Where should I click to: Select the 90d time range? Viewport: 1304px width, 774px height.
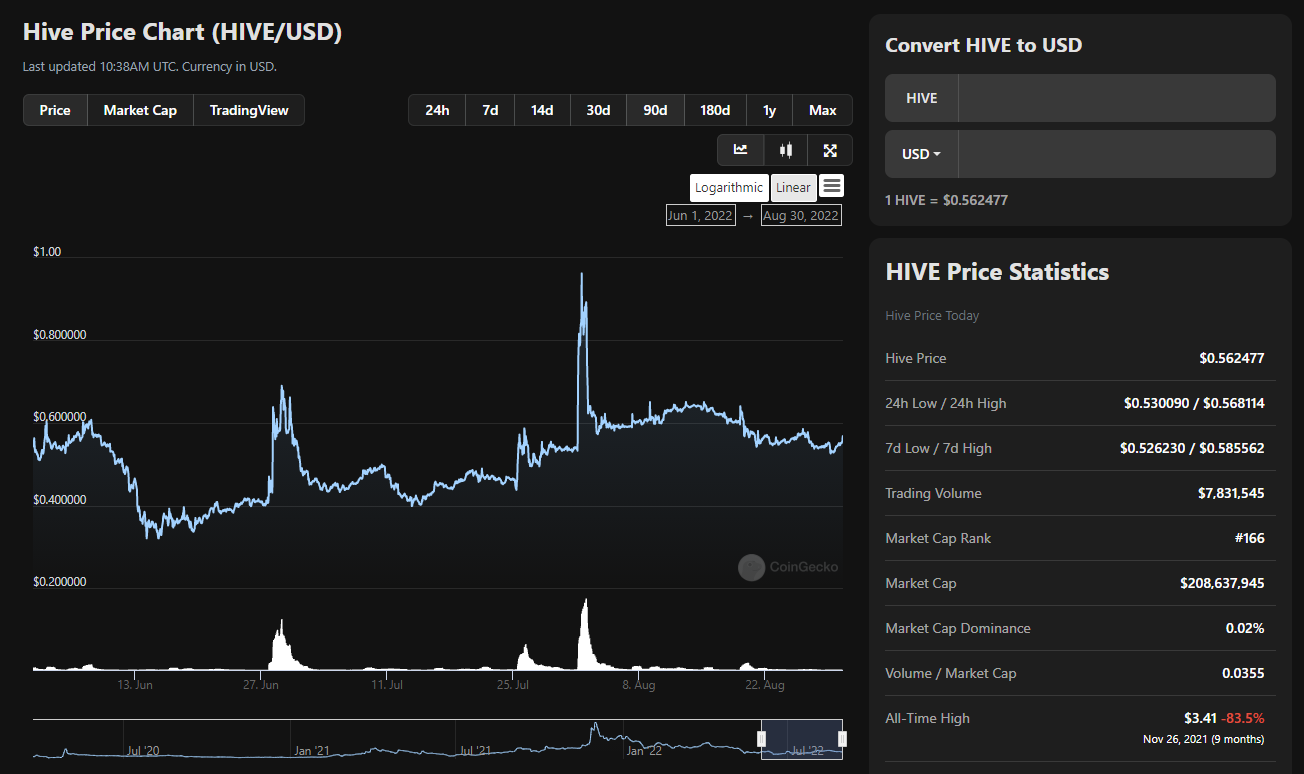[x=655, y=110]
